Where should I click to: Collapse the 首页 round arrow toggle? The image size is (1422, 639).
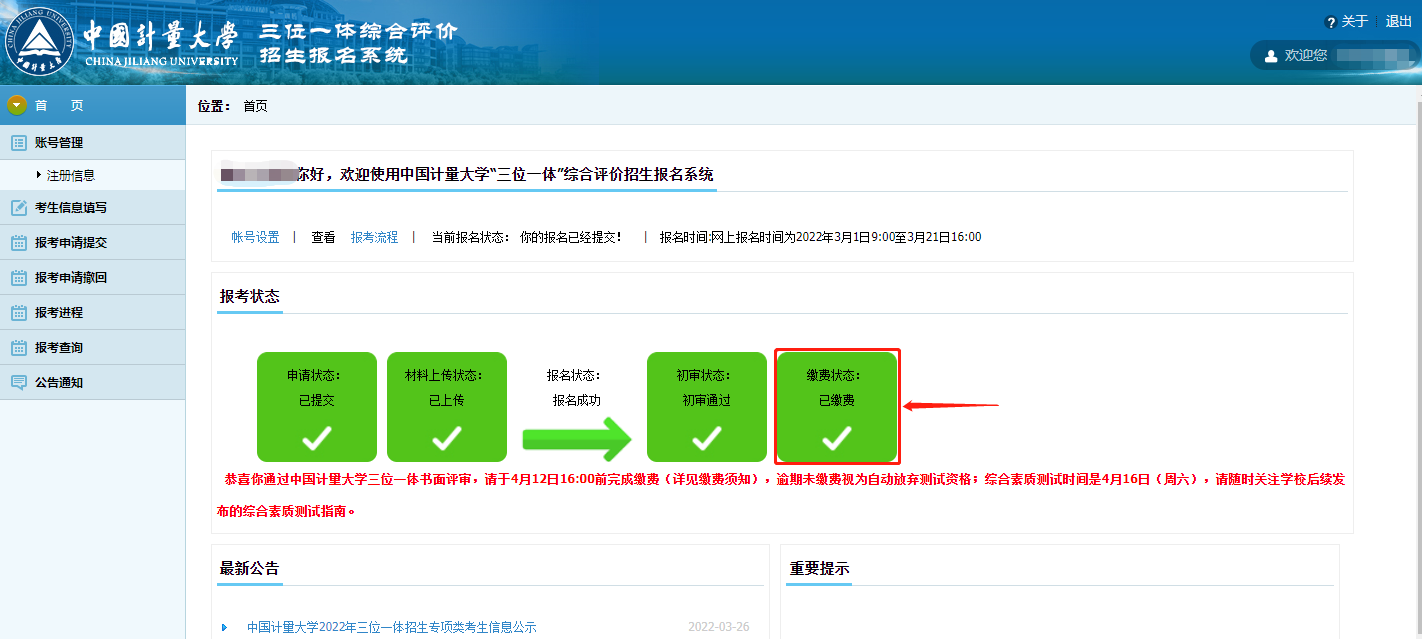pyautogui.click(x=17, y=105)
